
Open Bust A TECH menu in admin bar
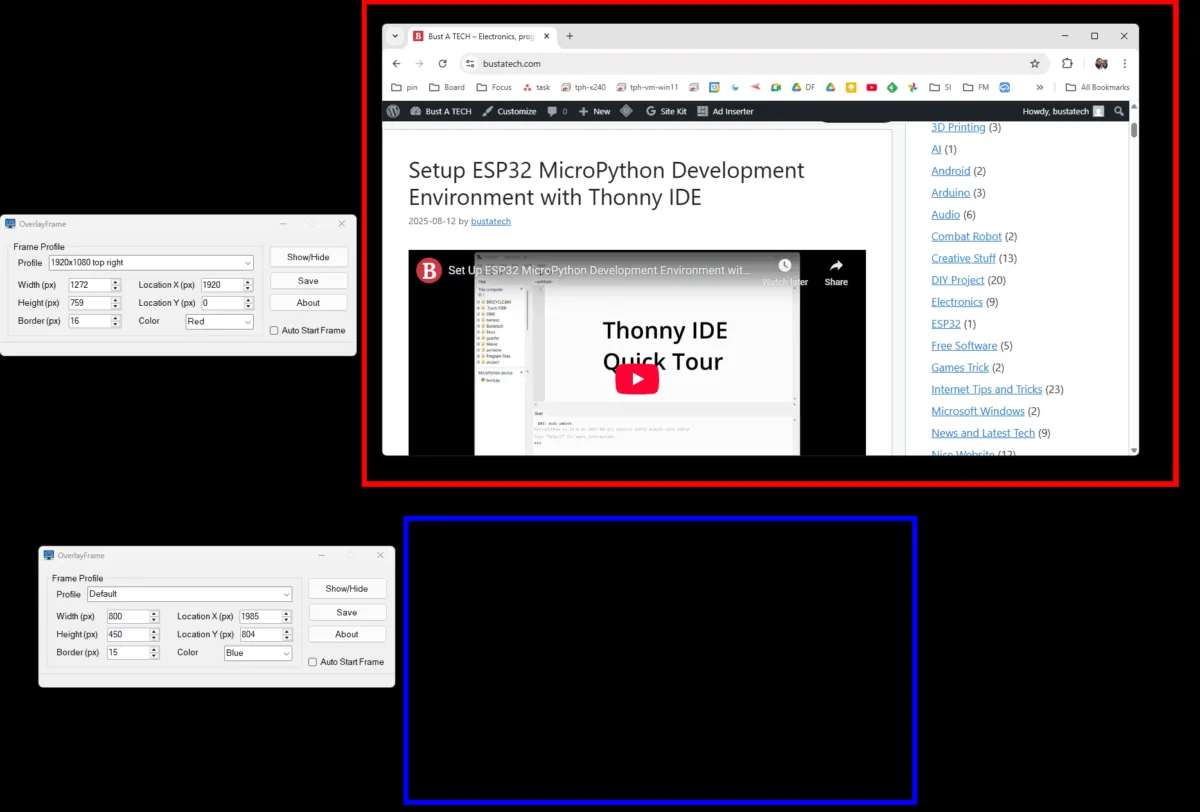[441, 111]
